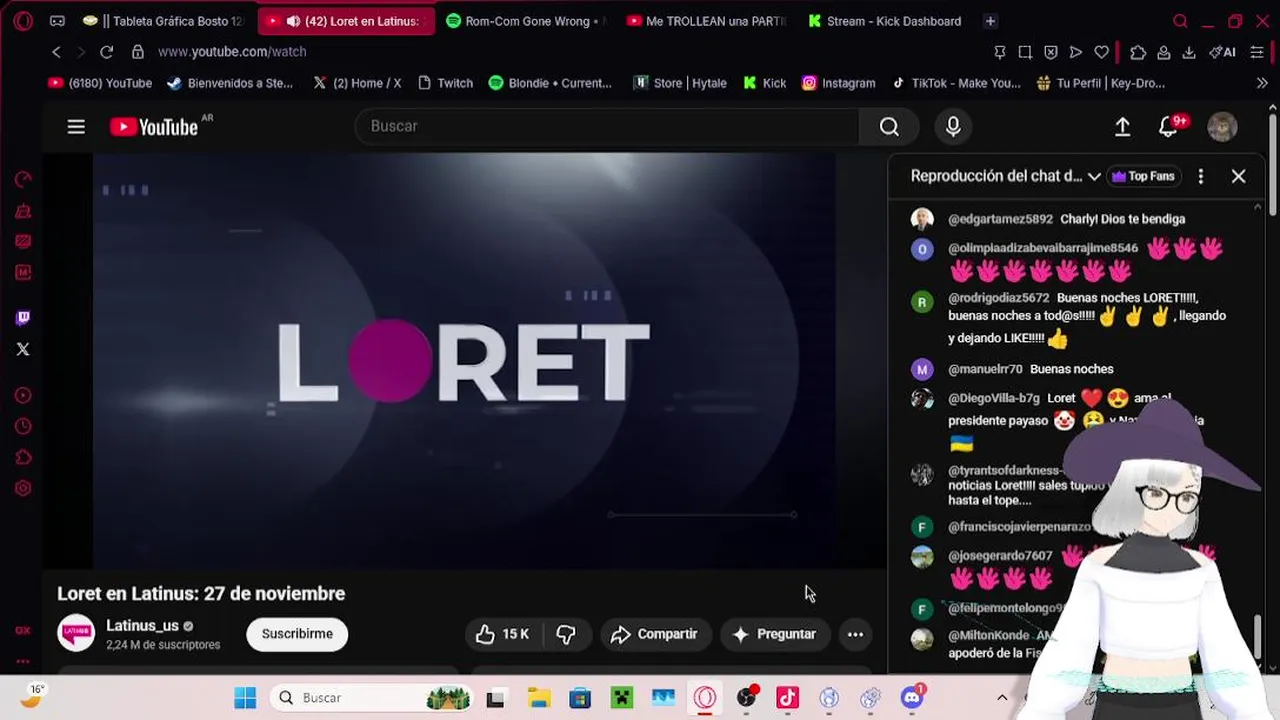The width and height of the screenshot is (1280, 720).
Task: Open sidebar settings gear icon
Action: 23,489
